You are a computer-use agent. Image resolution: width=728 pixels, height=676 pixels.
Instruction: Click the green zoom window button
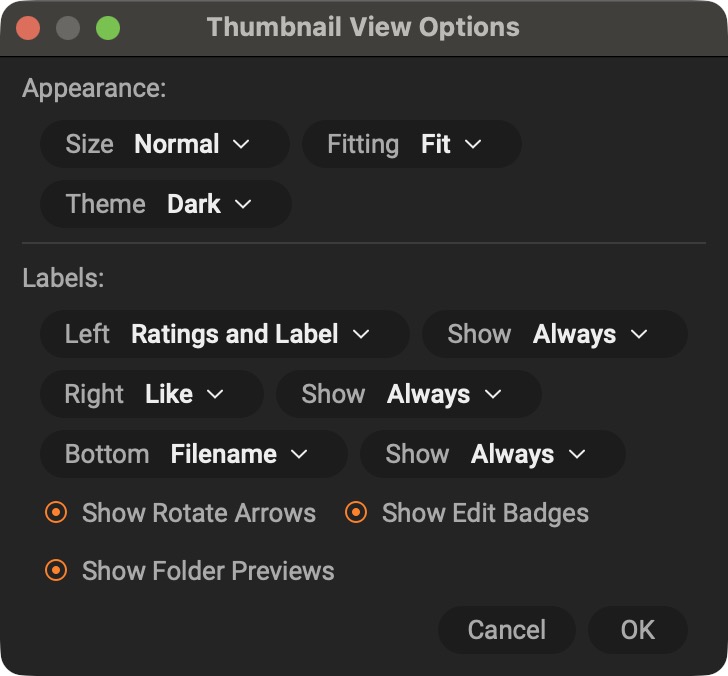107,27
